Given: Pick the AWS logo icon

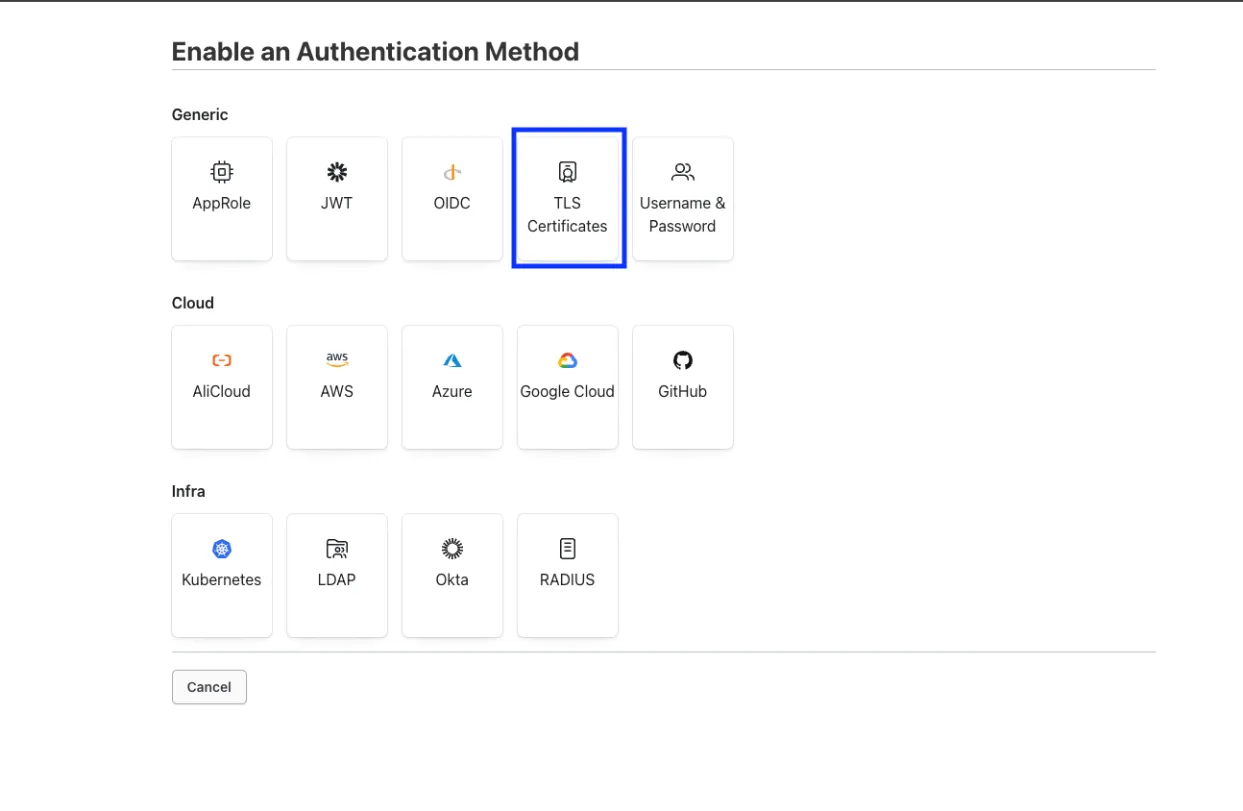Looking at the screenshot, I should click(x=337, y=360).
